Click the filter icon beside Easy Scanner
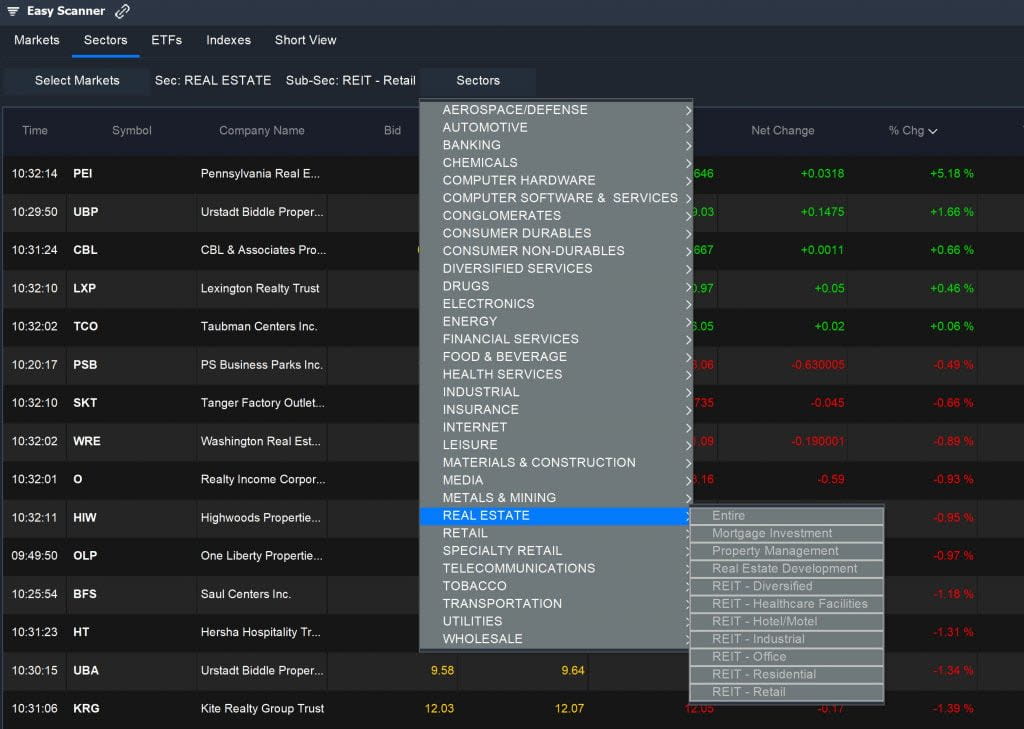This screenshot has height=729, width=1024. point(12,11)
